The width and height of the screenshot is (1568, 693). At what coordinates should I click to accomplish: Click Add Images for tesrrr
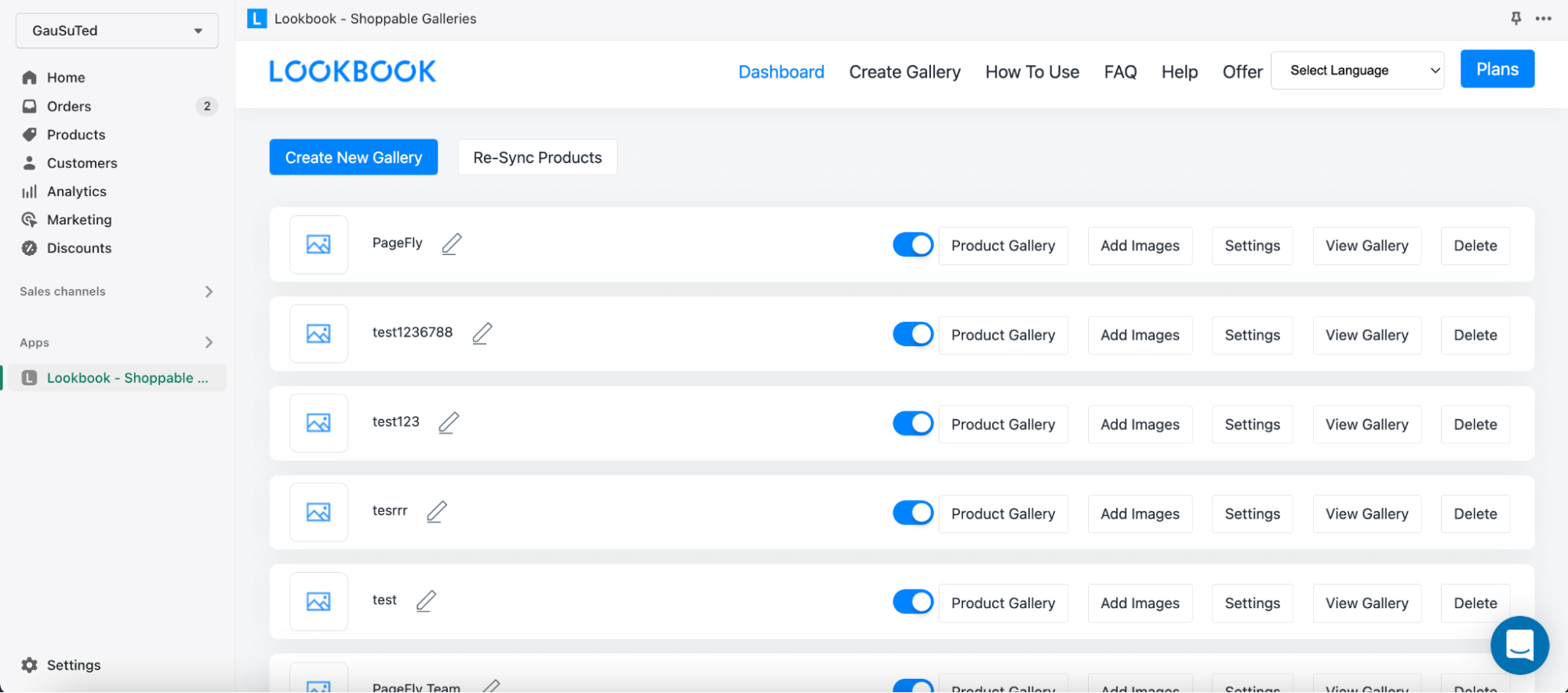(1140, 514)
